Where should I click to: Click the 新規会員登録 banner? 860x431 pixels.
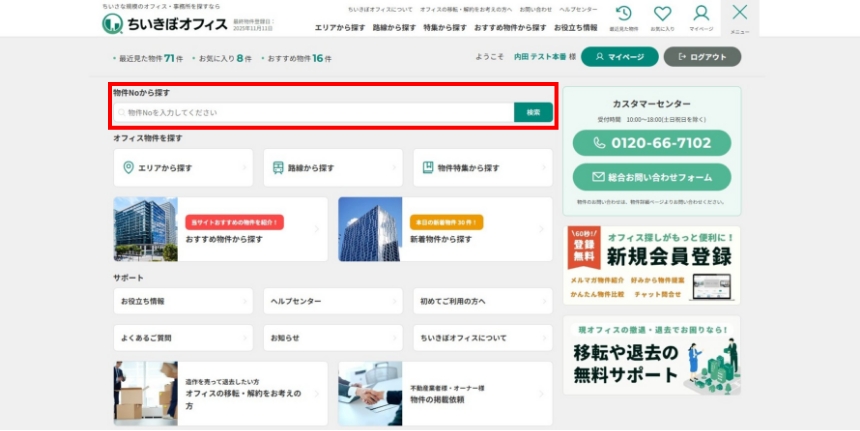(652, 264)
